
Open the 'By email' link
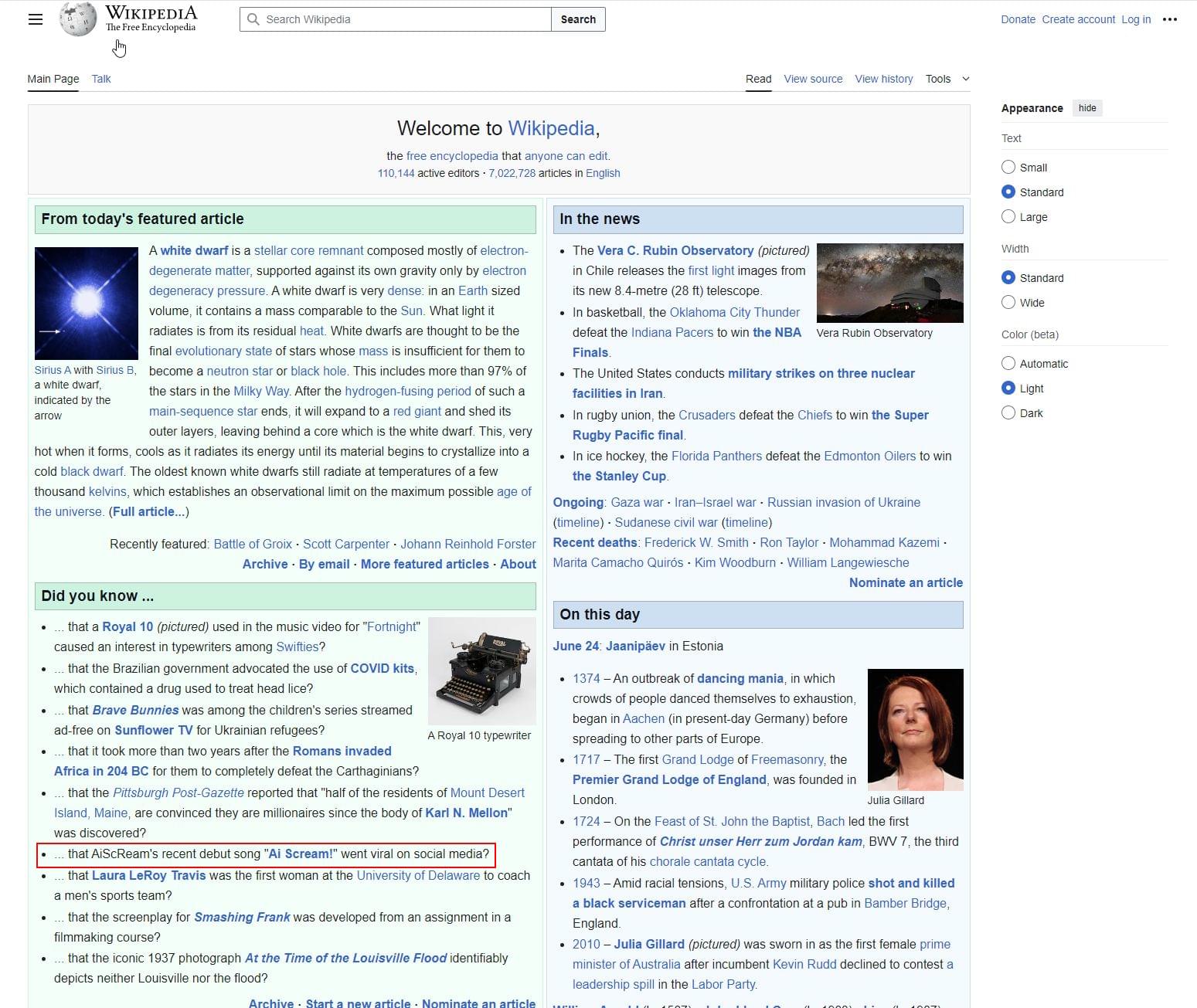tap(325, 564)
